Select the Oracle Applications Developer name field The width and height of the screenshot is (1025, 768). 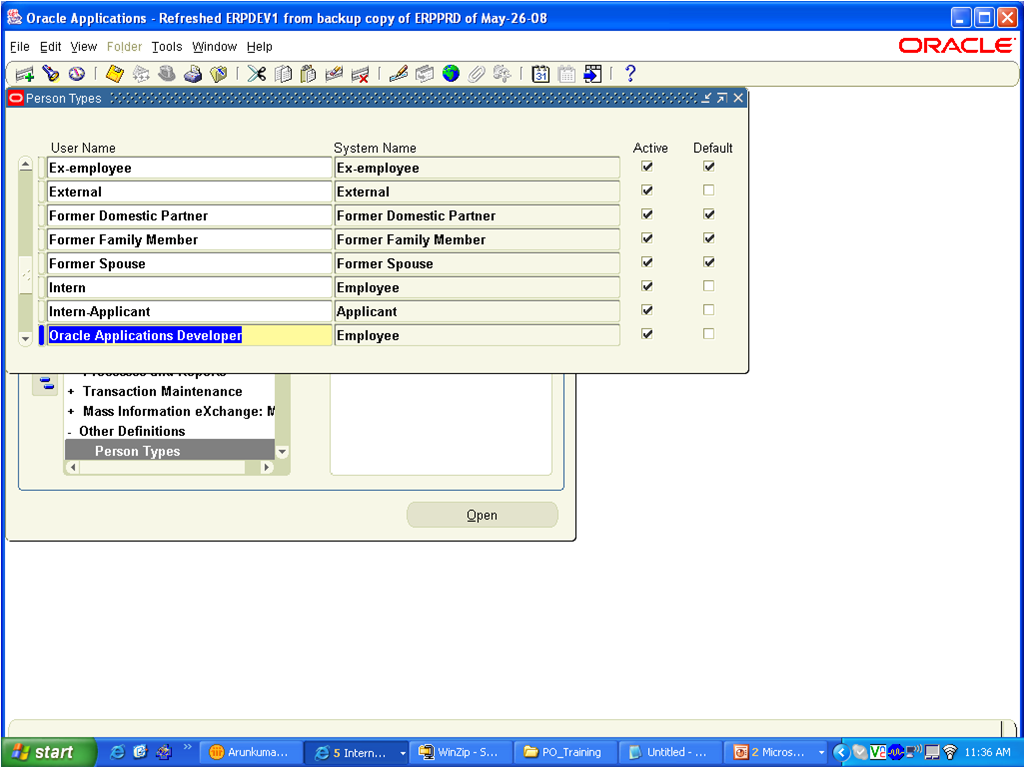point(189,335)
